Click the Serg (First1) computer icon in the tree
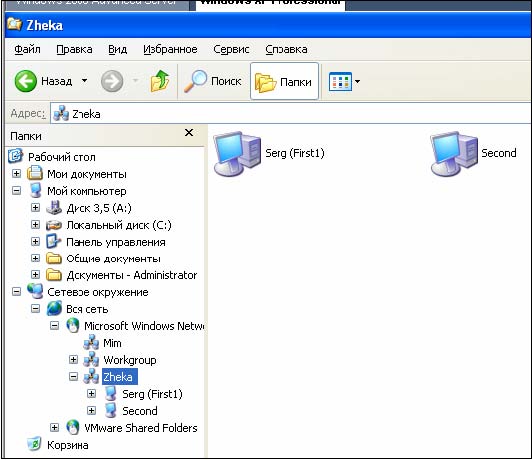532x460 pixels. (111, 394)
